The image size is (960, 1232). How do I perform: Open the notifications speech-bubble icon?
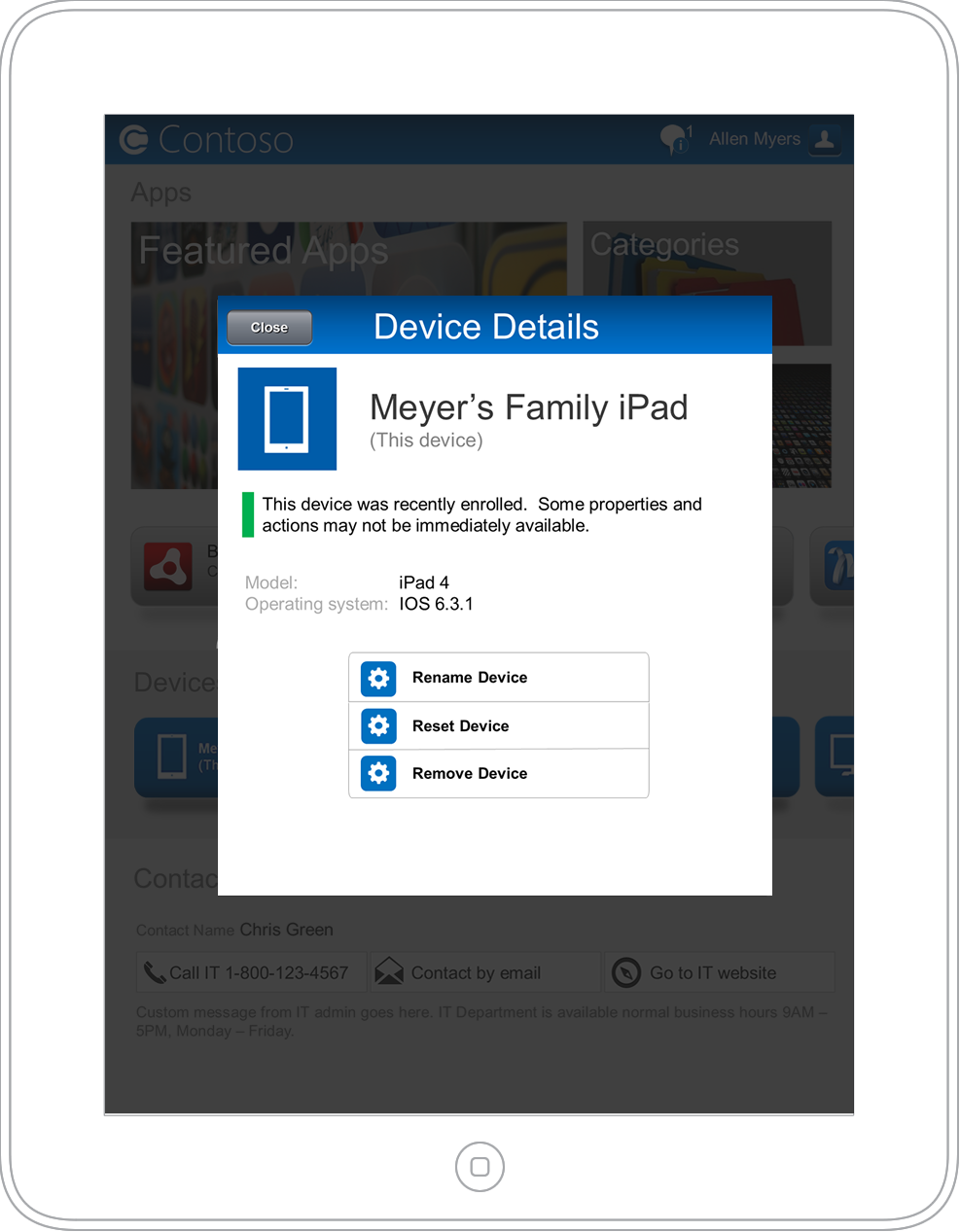coord(676,139)
